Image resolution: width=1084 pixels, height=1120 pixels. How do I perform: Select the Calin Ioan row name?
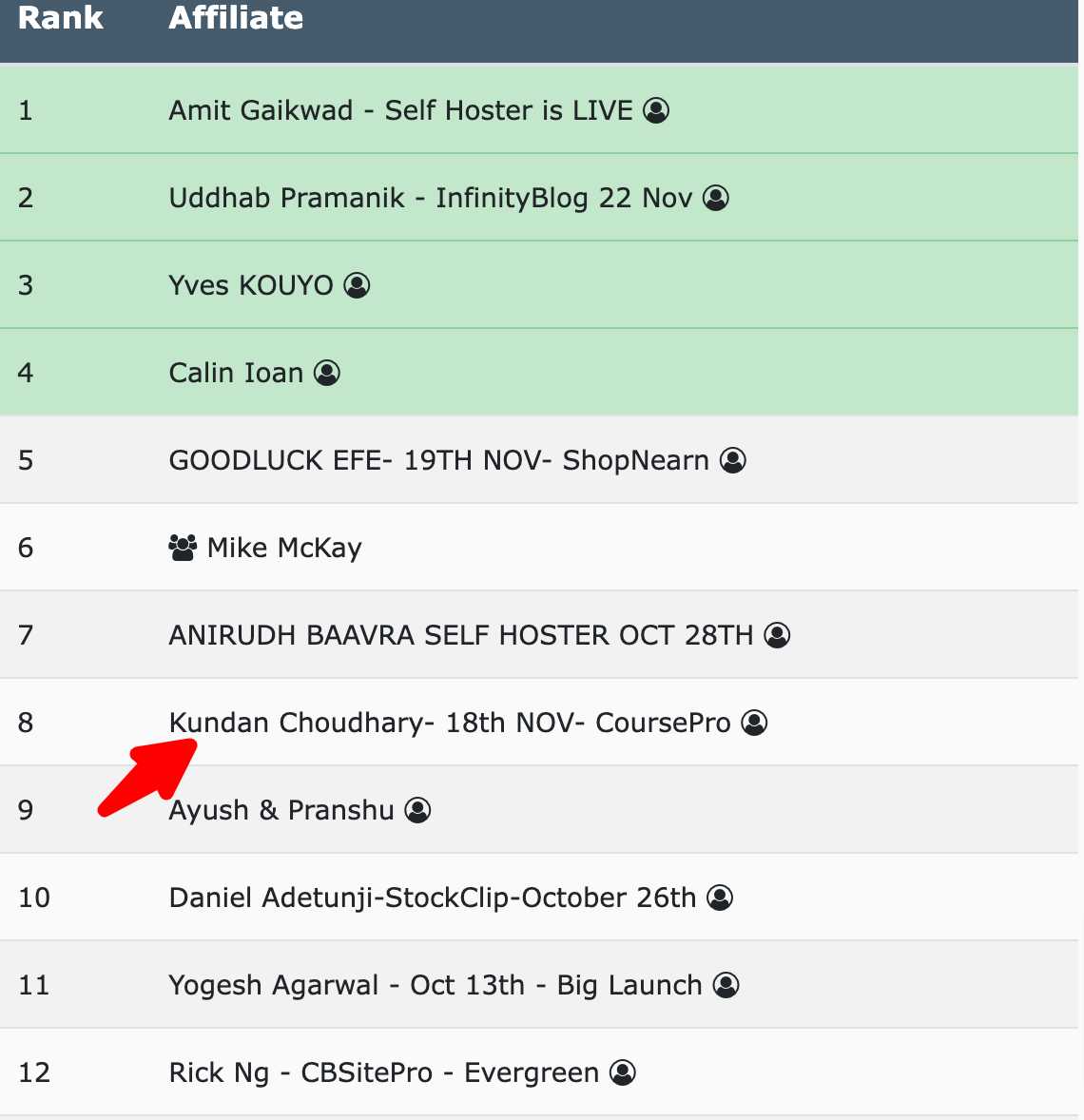coord(236,373)
